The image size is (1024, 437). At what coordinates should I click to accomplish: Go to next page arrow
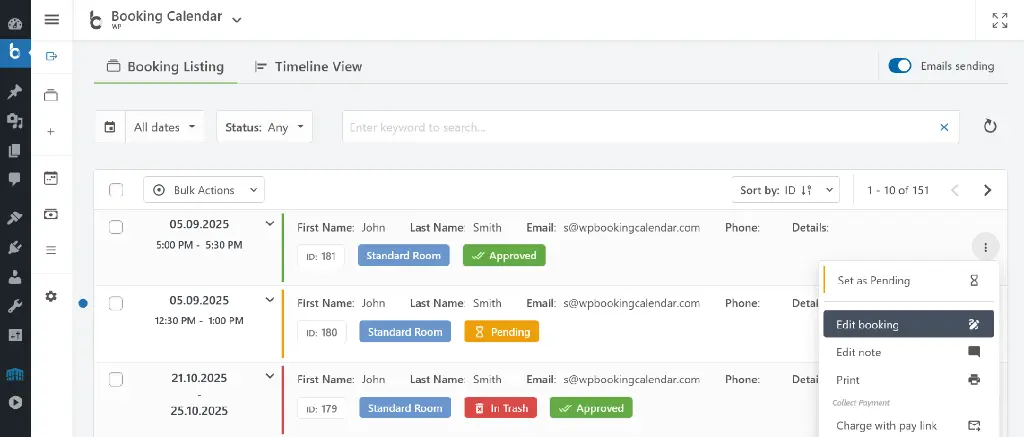pos(987,190)
